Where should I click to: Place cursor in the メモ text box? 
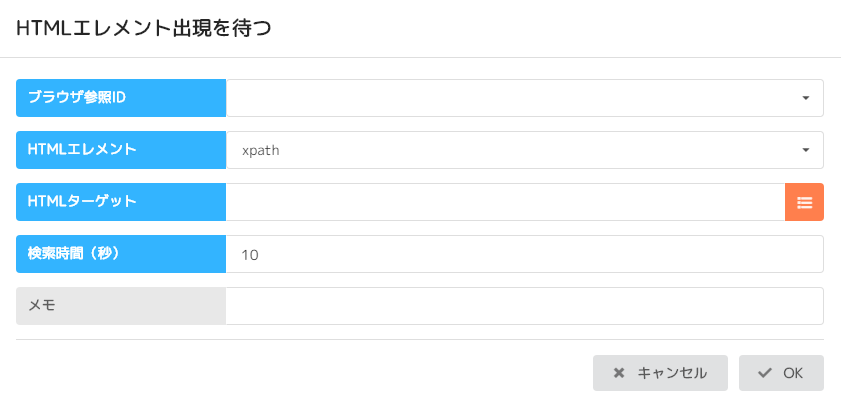click(524, 306)
